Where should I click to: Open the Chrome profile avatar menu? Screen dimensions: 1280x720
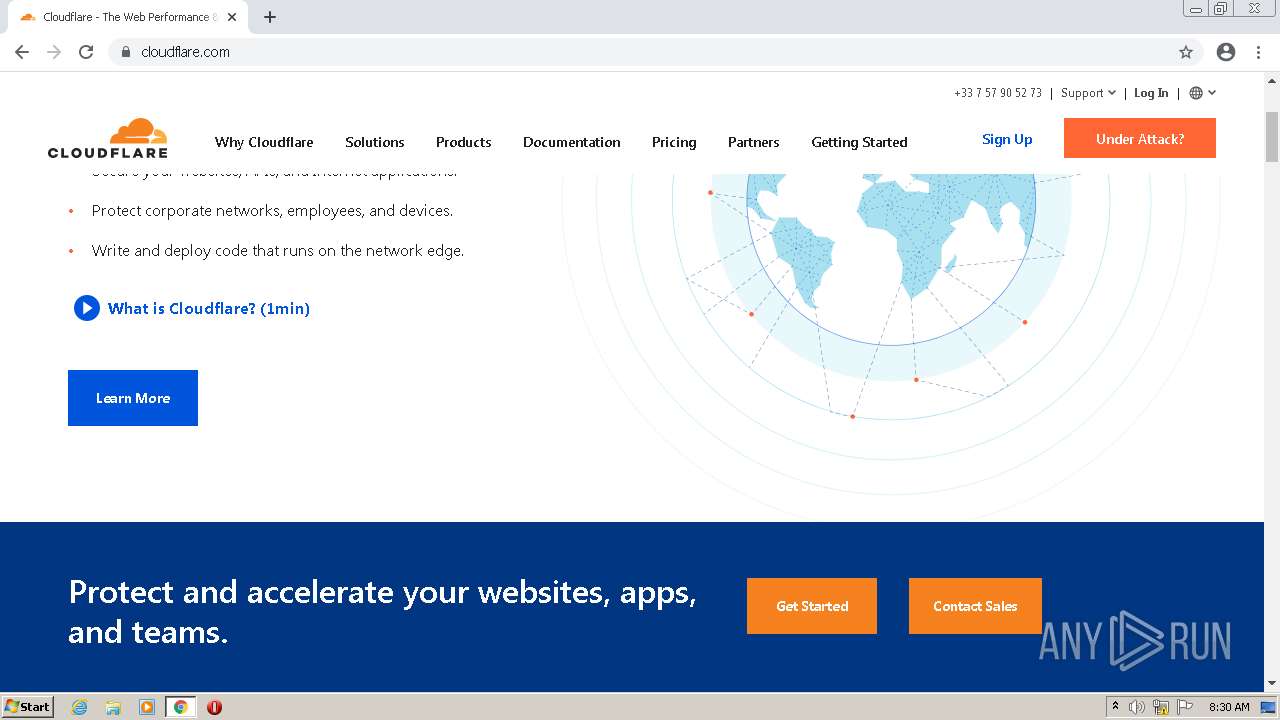(x=1226, y=52)
